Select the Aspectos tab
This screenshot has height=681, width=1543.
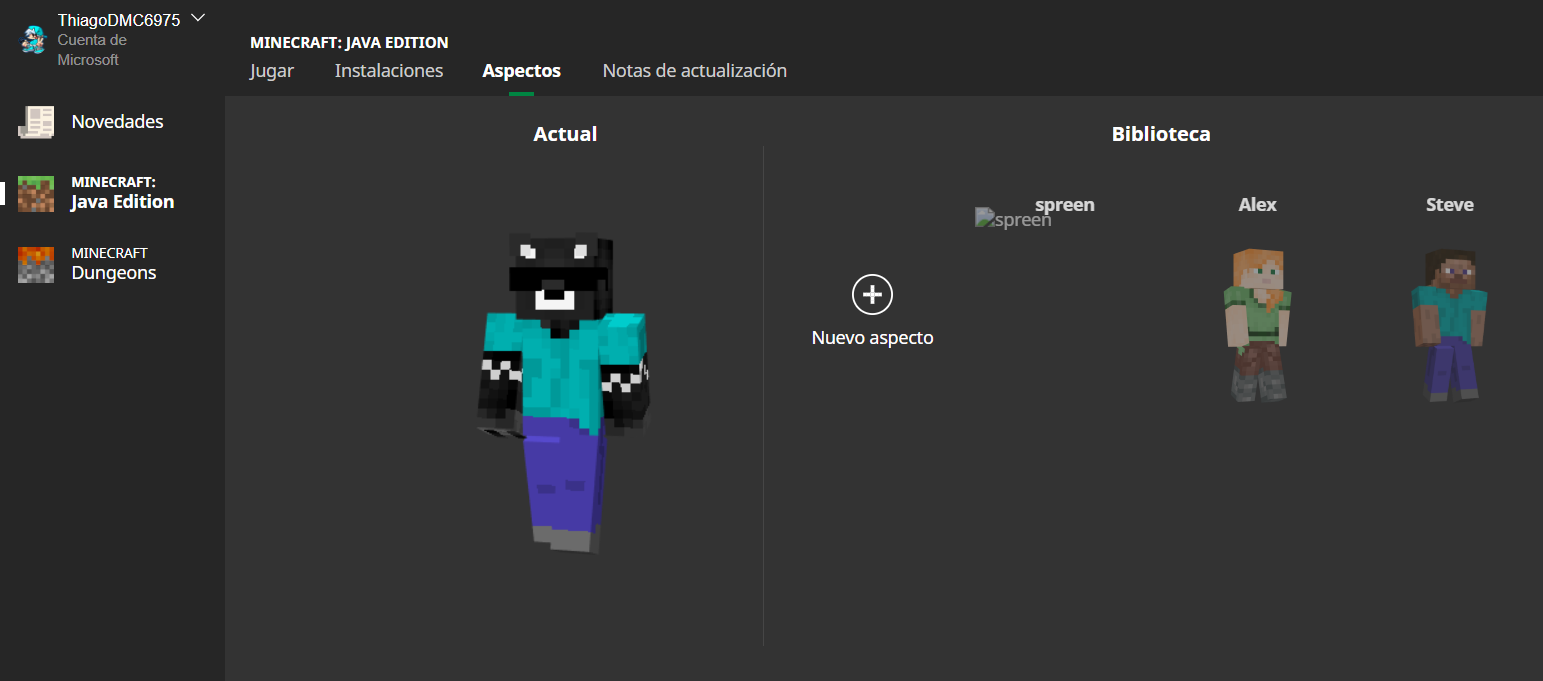521,71
